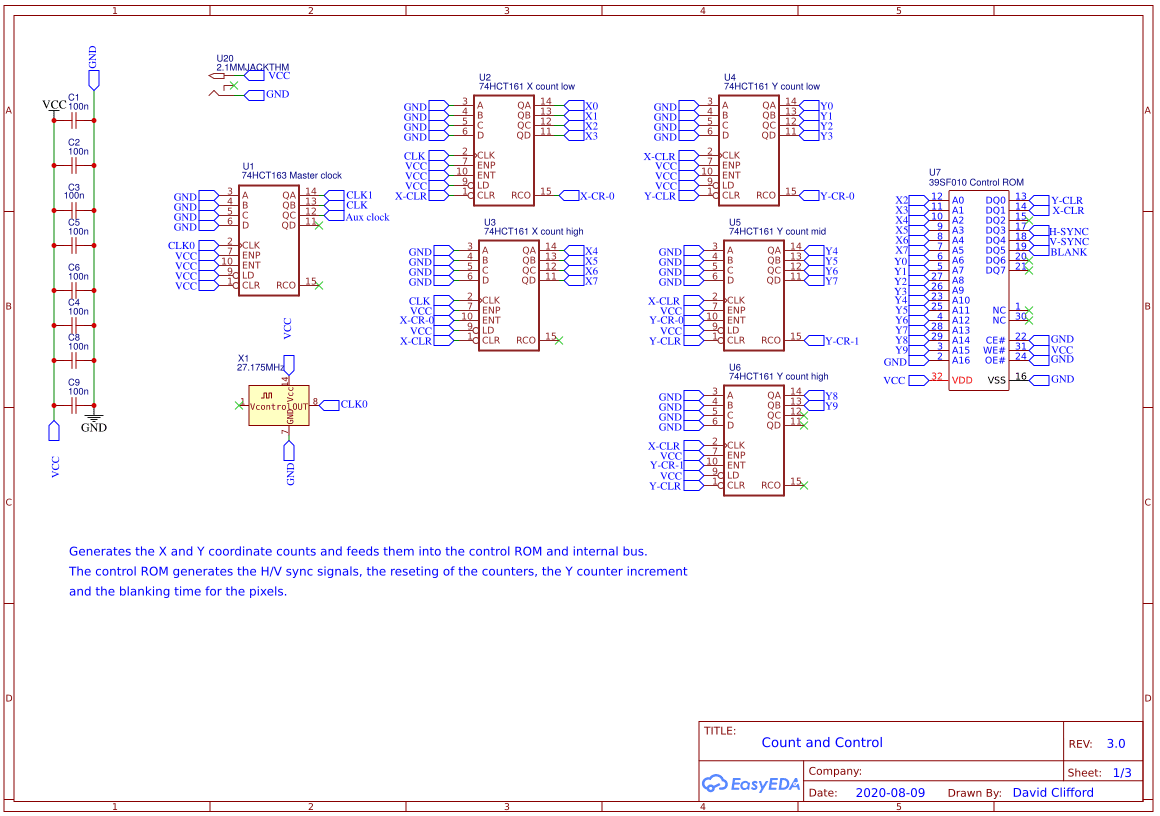Viewport: 1160px width, 816px height.
Task: Click the Y-CR-1 net flag on U5 RCO
Action: (x=832, y=341)
